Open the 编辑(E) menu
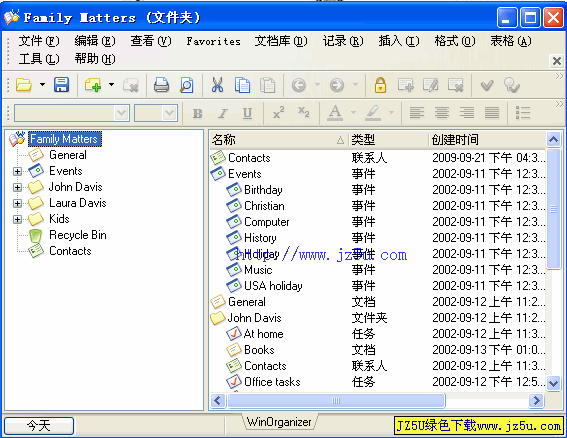 point(95,41)
